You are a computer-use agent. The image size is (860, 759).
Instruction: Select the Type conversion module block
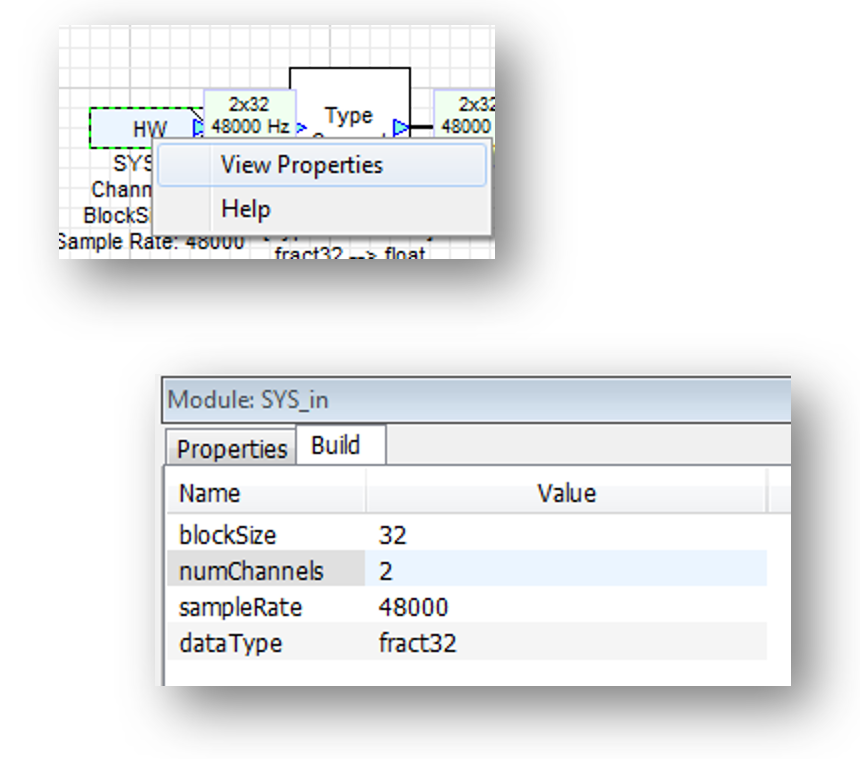coord(349,104)
